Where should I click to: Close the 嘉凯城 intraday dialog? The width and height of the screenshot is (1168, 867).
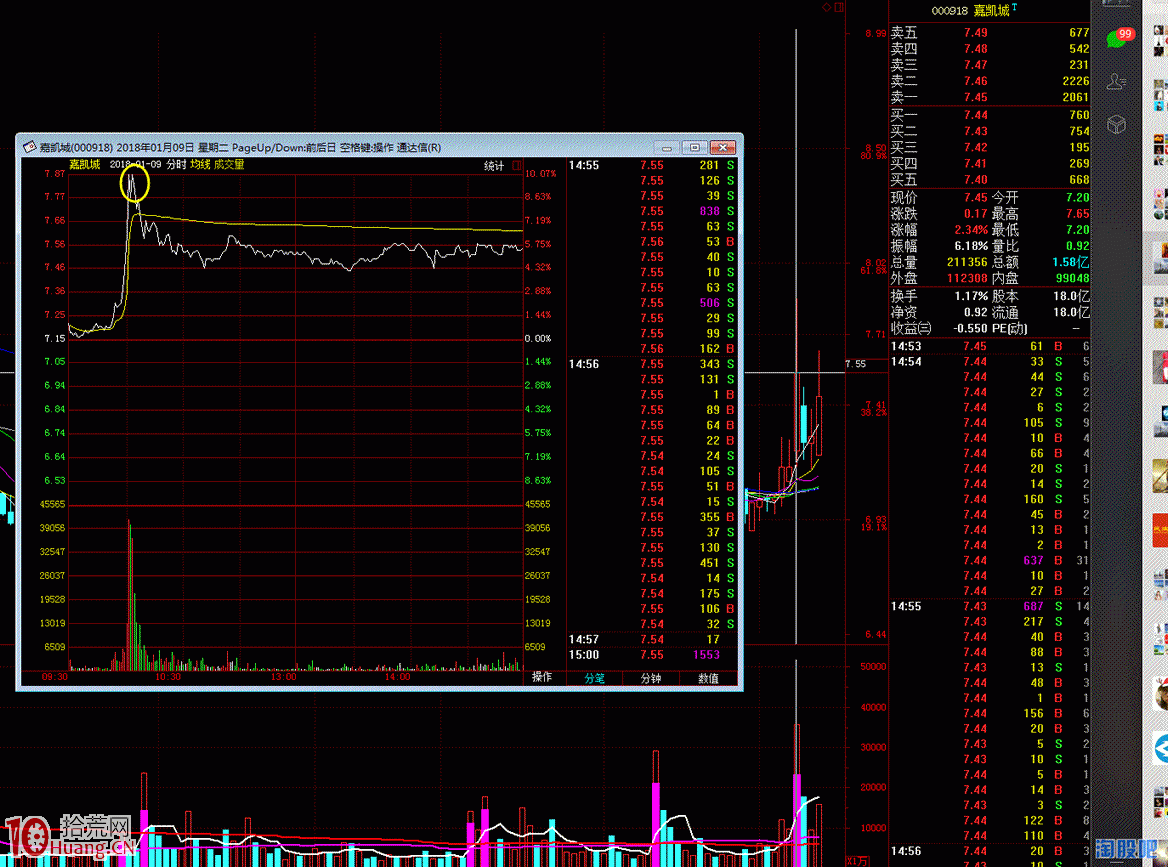pyautogui.click(x=723, y=147)
